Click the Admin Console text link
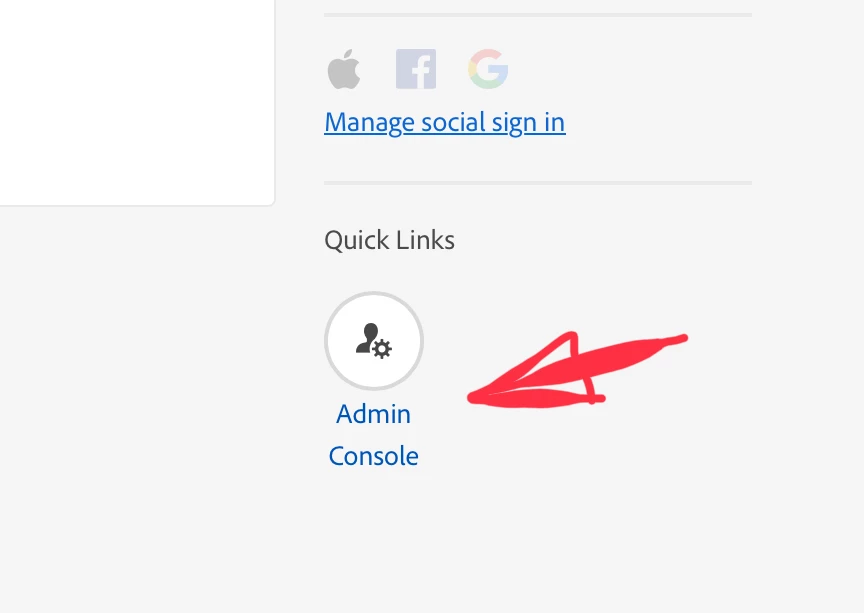Image resolution: width=864 pixels, height=613 pixels. pos(374,435)
